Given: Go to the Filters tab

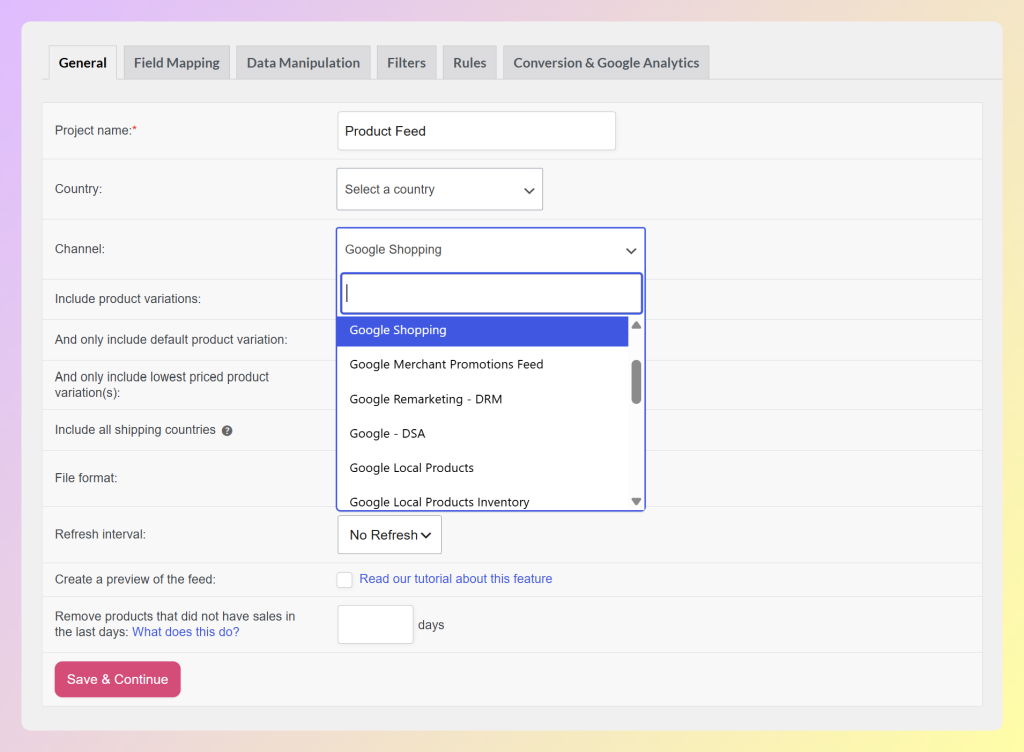Looking at the screenshot, I should [406, 63].
